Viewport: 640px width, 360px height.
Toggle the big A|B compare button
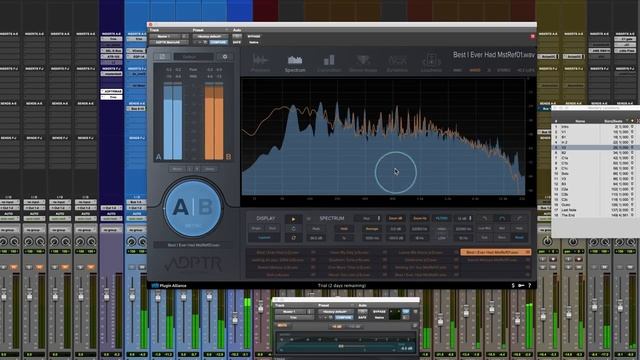coord(193,208)
